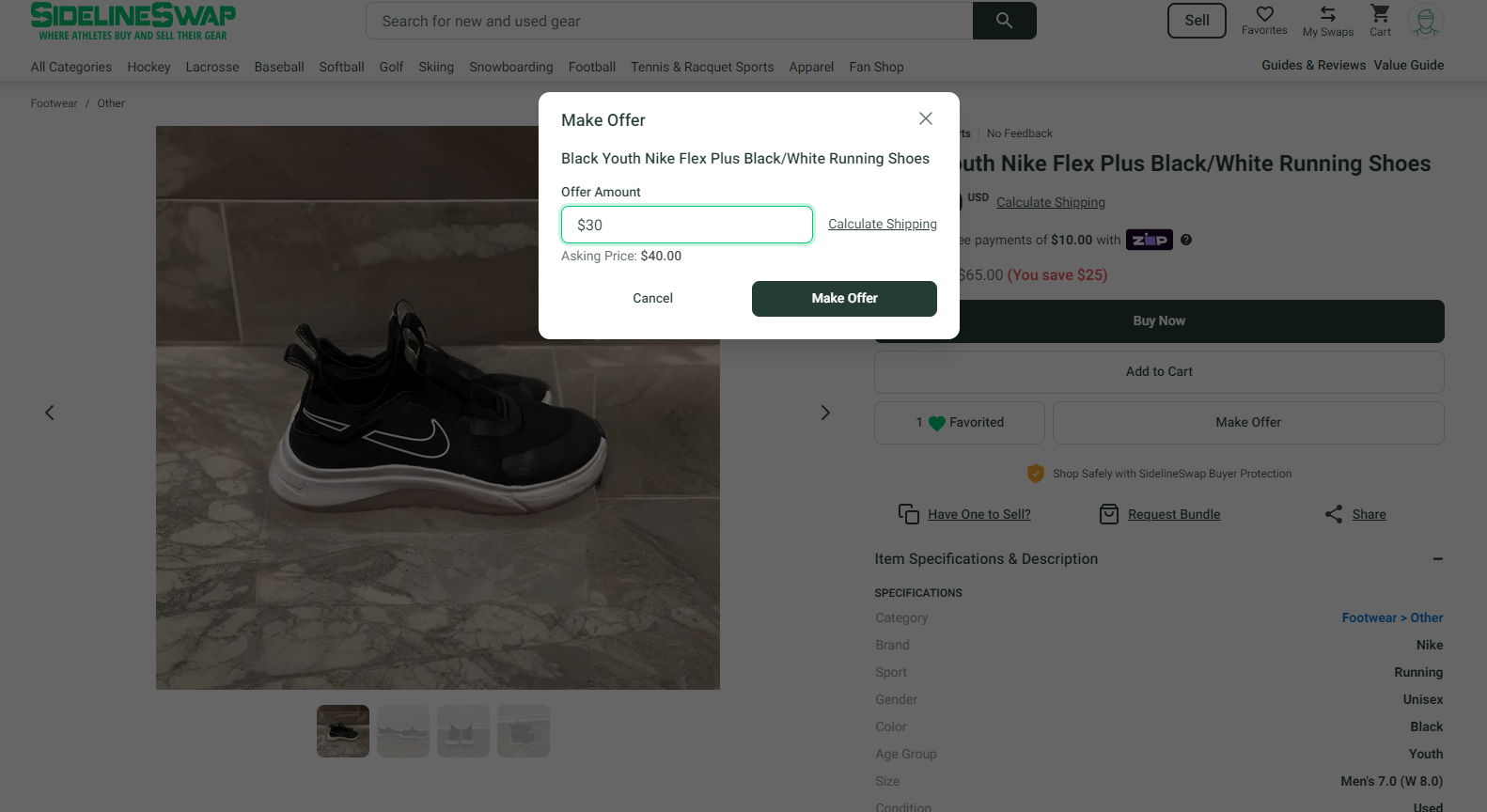Viewport: 1487px width, 812px height.
Task: Open My Swaps arrows icon
Action: (1328, 13)
